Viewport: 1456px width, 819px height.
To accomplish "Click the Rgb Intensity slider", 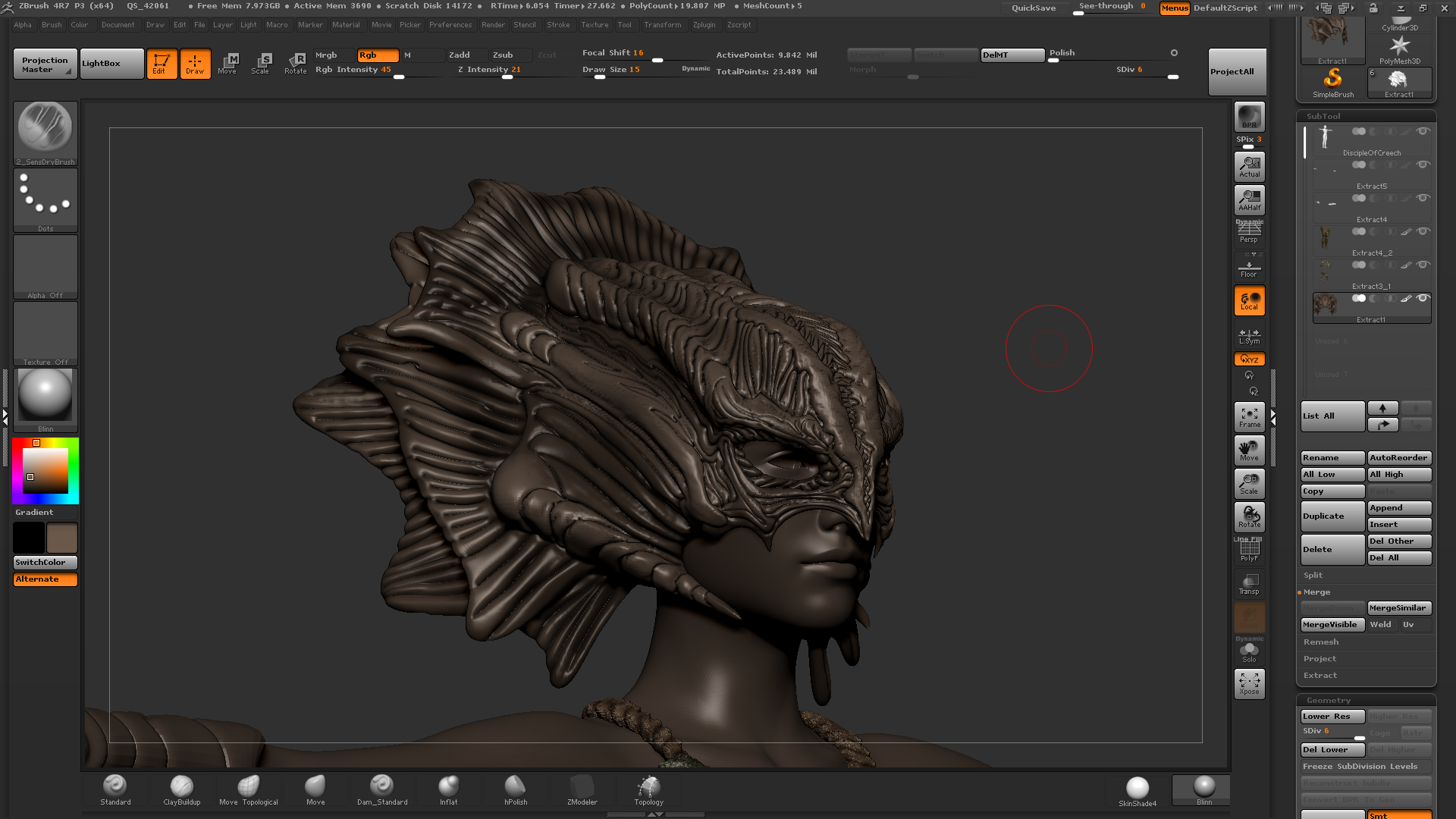I will (x=377, y=70).
